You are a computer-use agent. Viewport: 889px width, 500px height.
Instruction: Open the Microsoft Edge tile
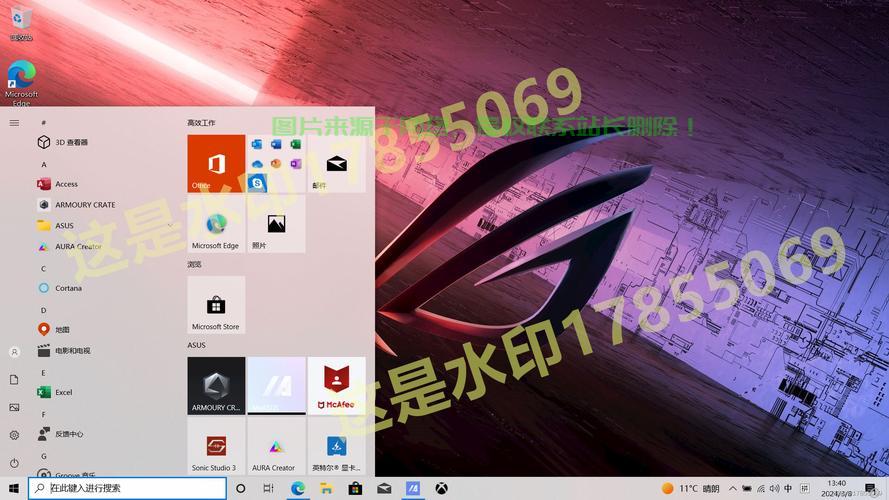(x=216, y=224)
